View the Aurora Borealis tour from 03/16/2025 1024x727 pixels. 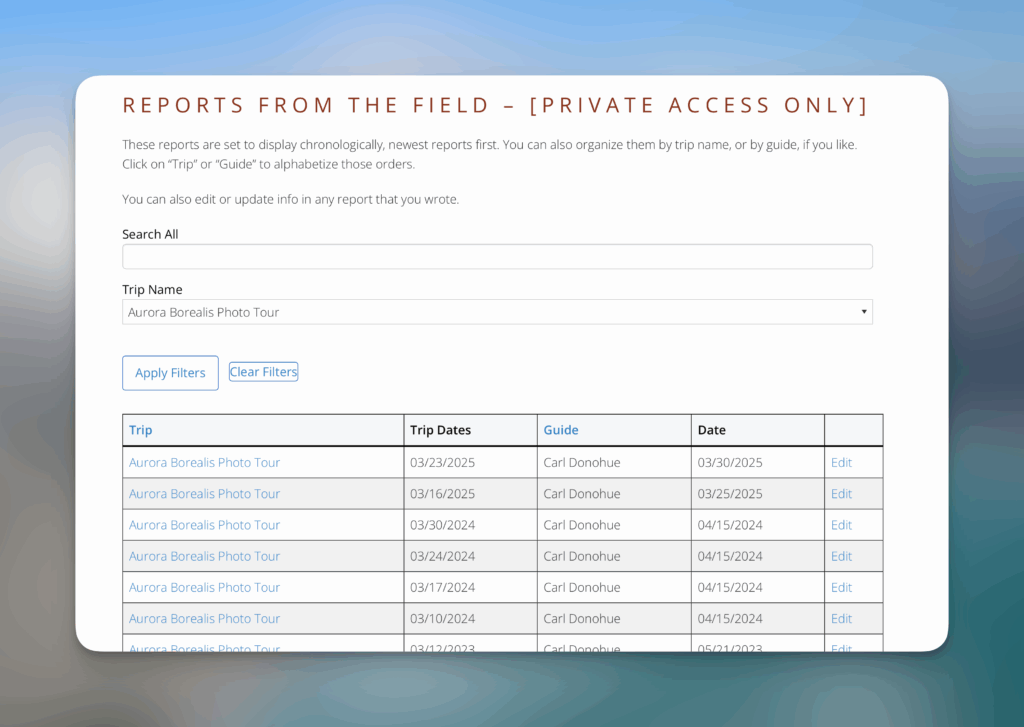204,493
